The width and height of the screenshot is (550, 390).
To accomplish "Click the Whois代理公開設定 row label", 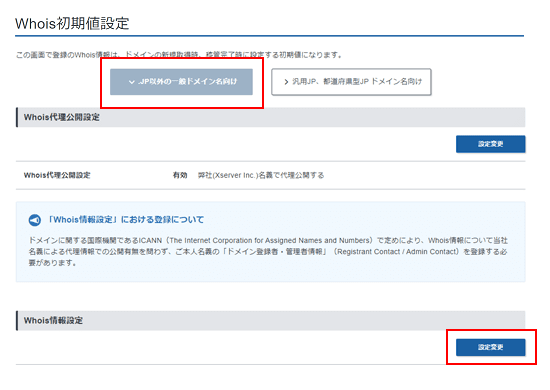I will (57, 175).
